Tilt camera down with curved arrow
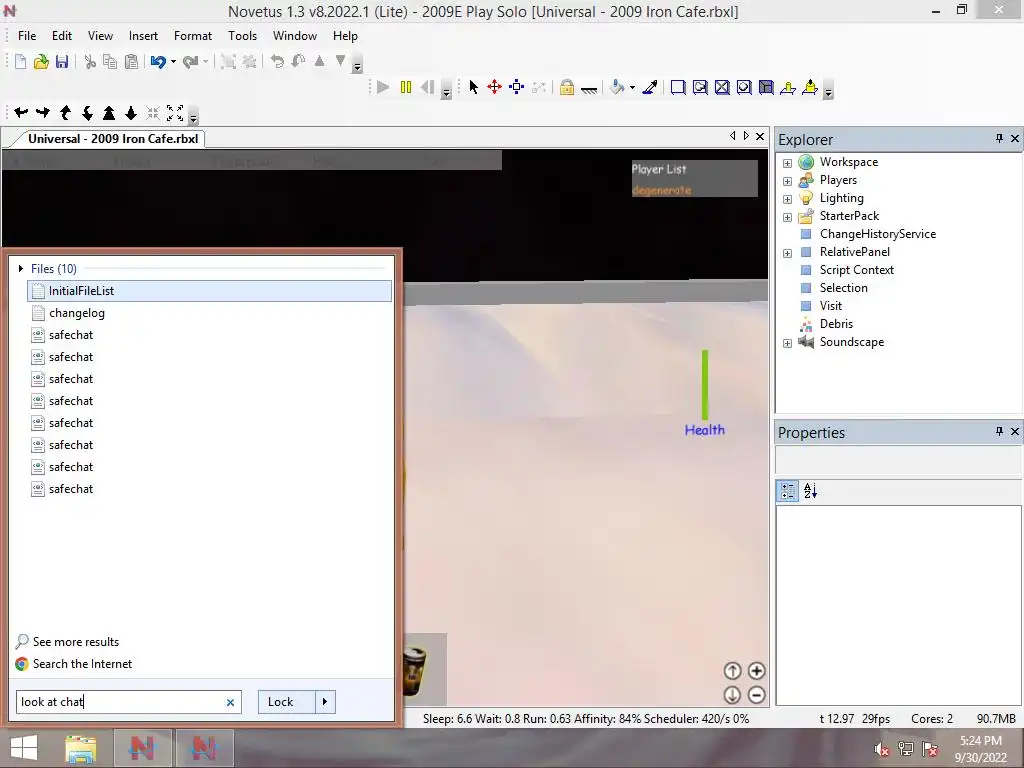 [87, 113]
